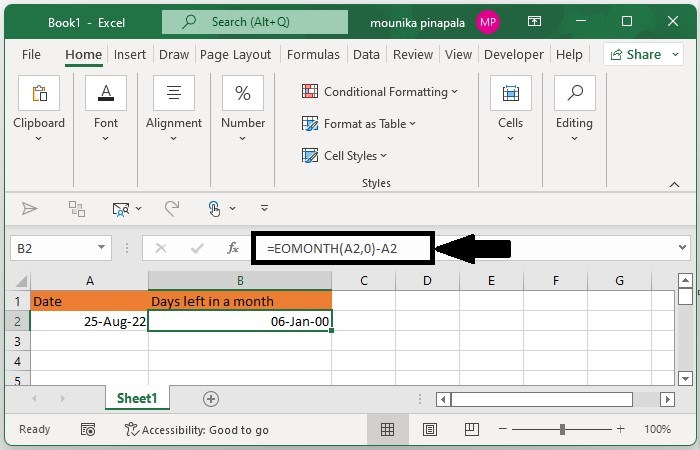This screenshot has height=450, width=700.
Task: Open Customize Quick Access Toolbar dropdown
Action: pos(264,208)
